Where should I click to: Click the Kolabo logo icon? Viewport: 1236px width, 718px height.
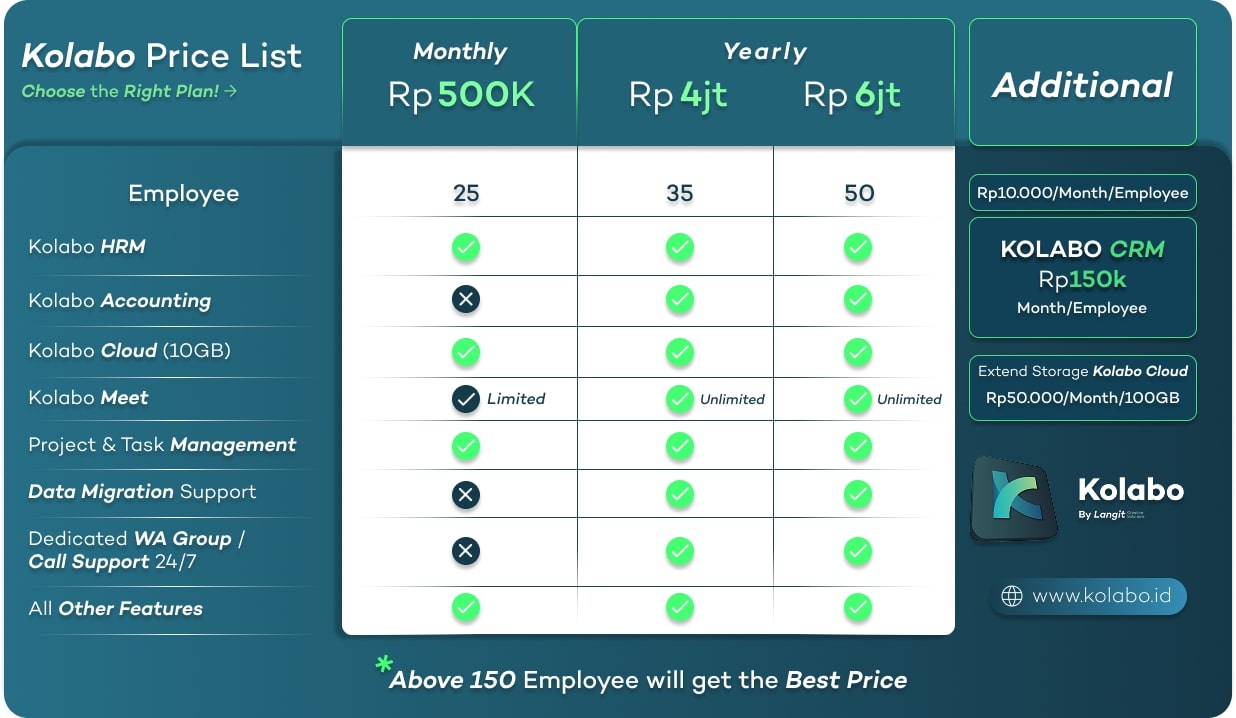pos(1015,498)
